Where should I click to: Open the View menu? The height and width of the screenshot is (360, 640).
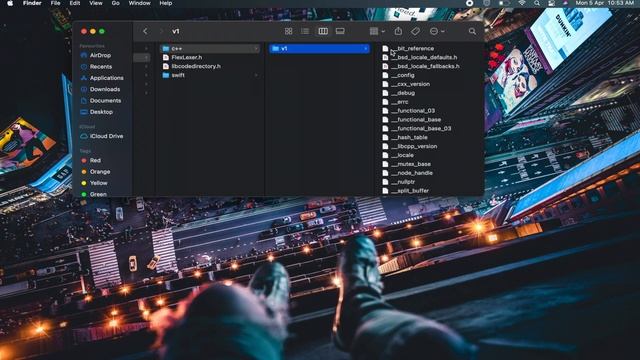(x=96, y=3)
